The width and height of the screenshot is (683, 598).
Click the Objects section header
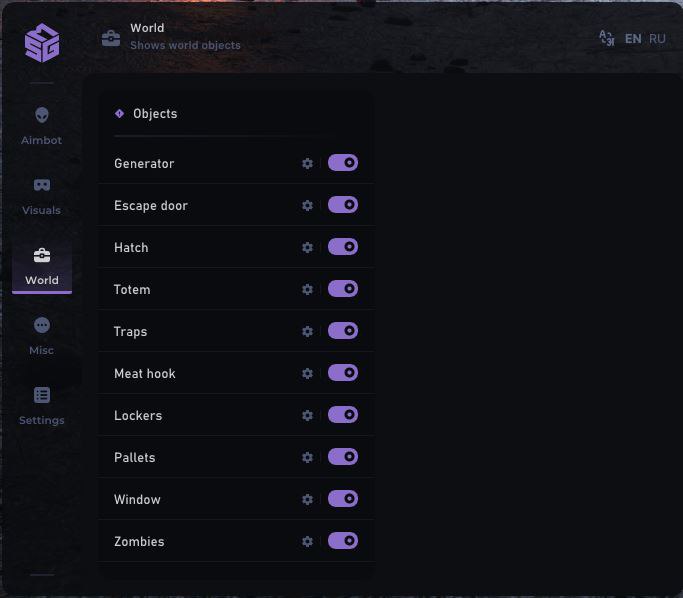(x=155, y=114)
